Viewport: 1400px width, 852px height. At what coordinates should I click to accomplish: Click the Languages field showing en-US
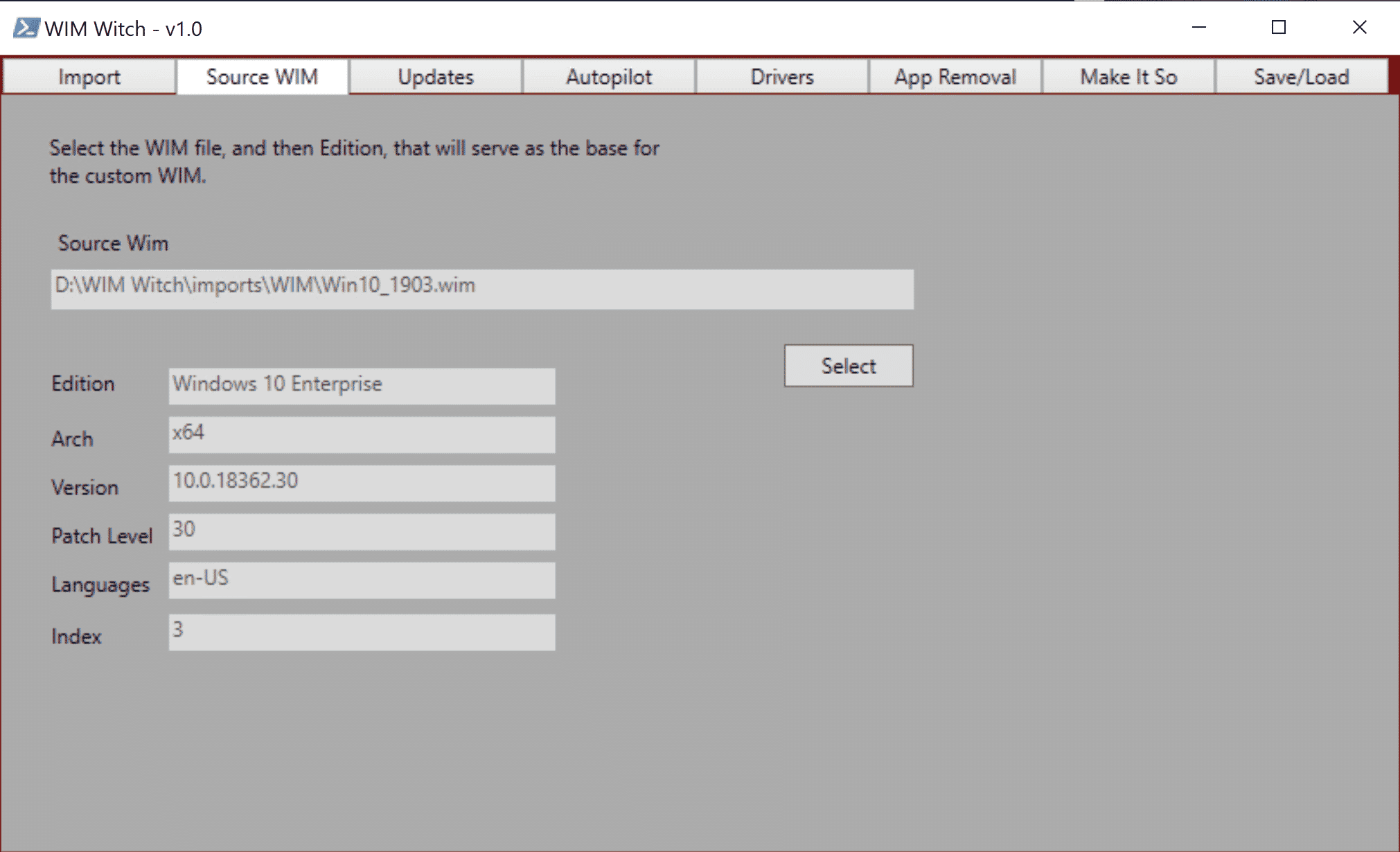point(362,580)
